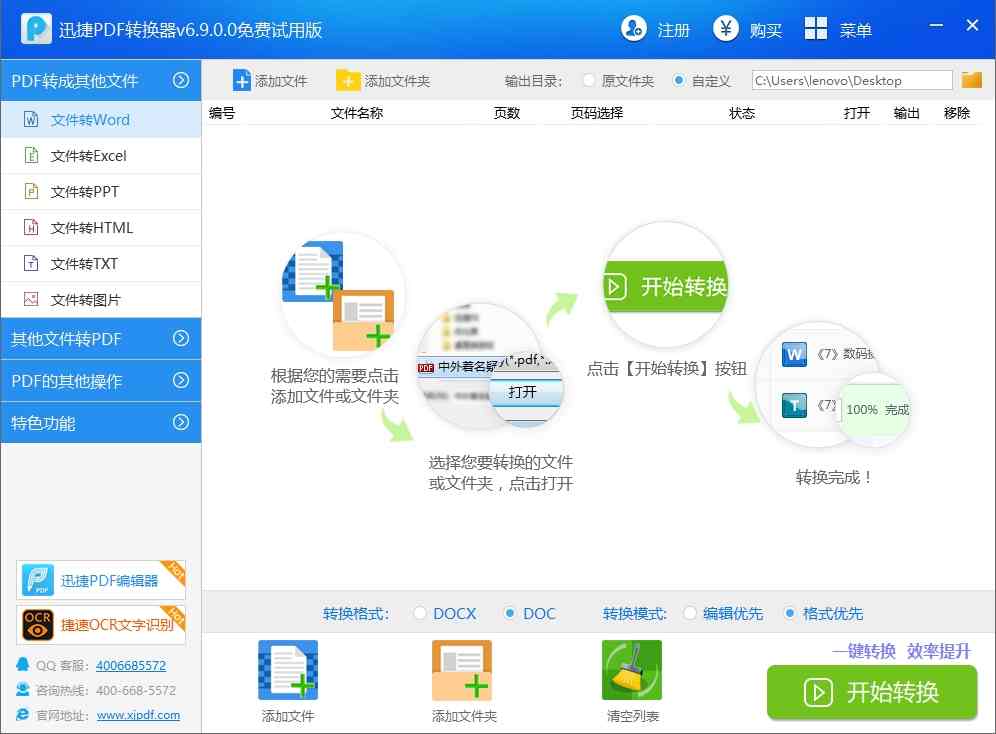This screenshot has width=996, height=734.
Task: Click the 咨询热线 support person icon
Action: (x=22, y=690)
